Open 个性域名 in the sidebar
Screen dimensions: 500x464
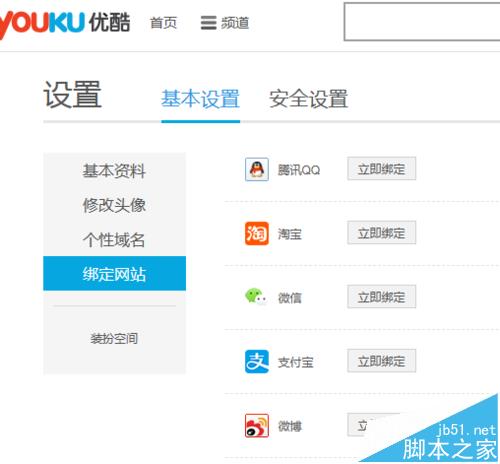[114, 239]
